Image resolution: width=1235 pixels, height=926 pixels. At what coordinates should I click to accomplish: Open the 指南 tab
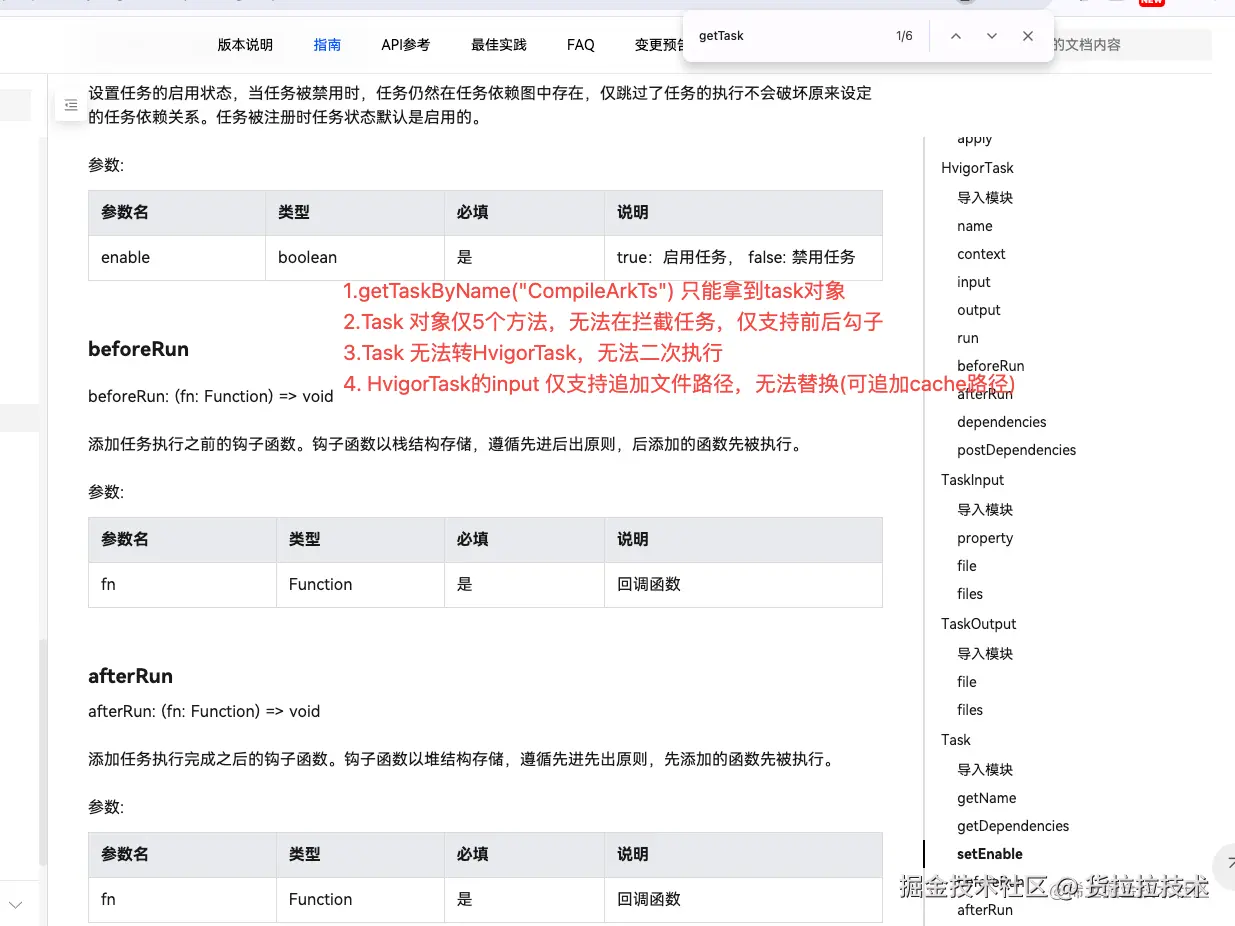[327, 45]
